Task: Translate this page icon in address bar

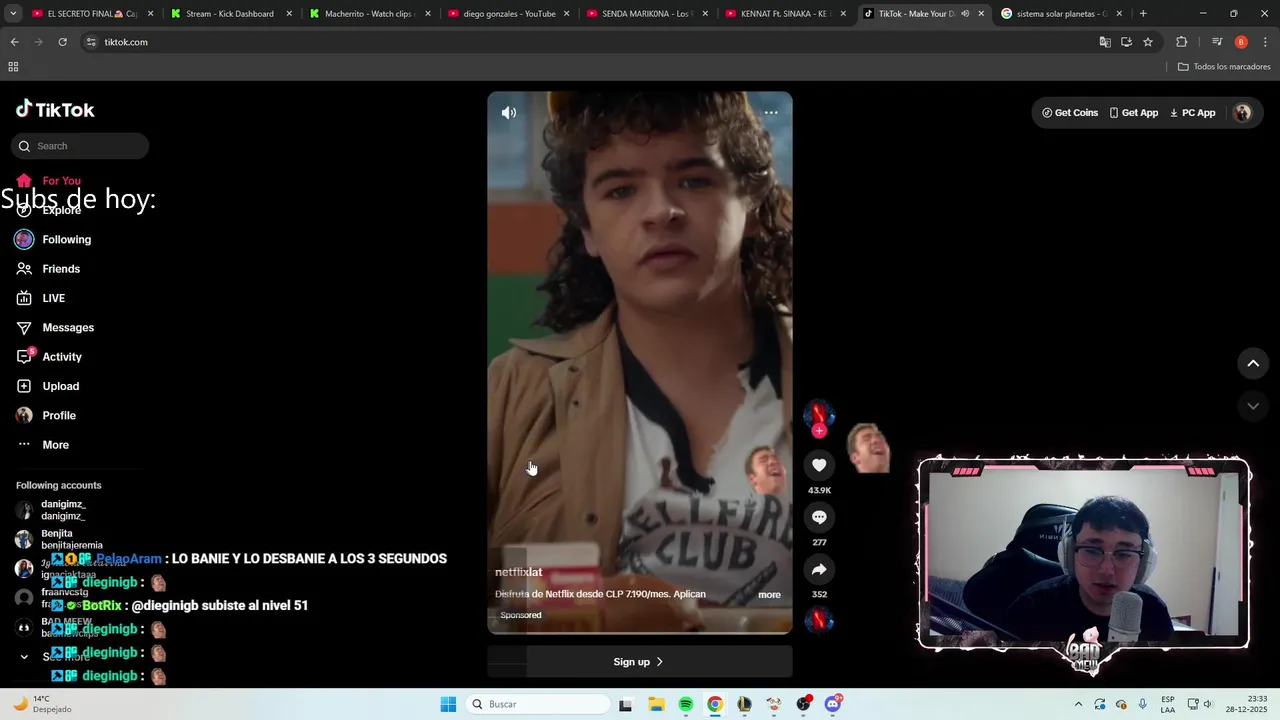Action: coord(1105,42)
